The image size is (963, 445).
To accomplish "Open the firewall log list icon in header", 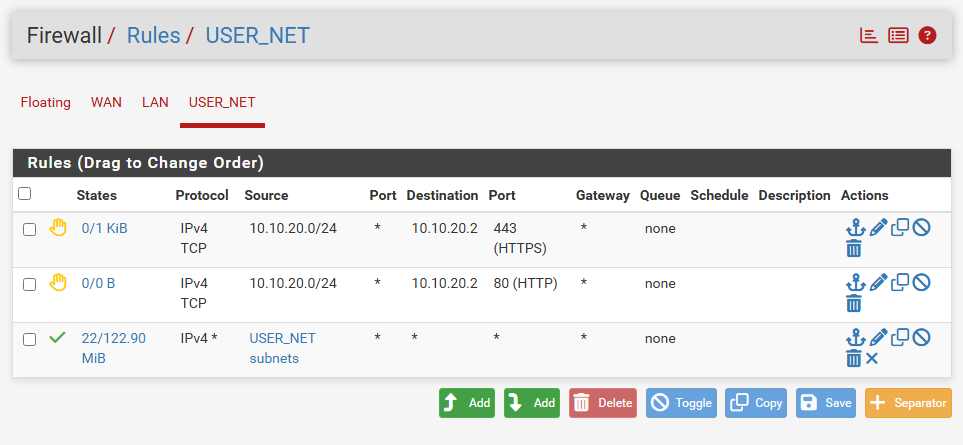I will click(898, 36).
